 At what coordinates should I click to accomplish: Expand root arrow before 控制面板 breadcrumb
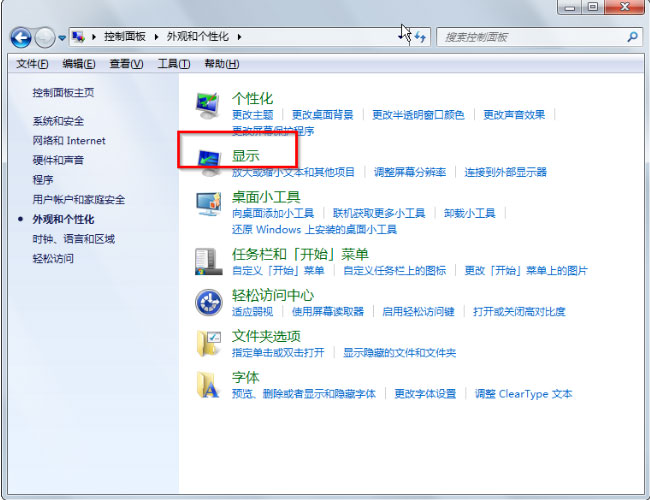click(x=94, y=37)
